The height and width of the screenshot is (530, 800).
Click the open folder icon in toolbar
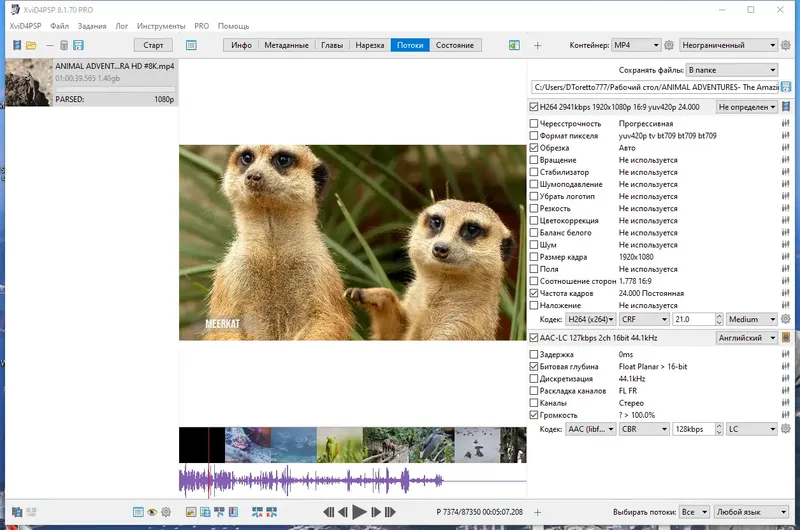(31, 45)
